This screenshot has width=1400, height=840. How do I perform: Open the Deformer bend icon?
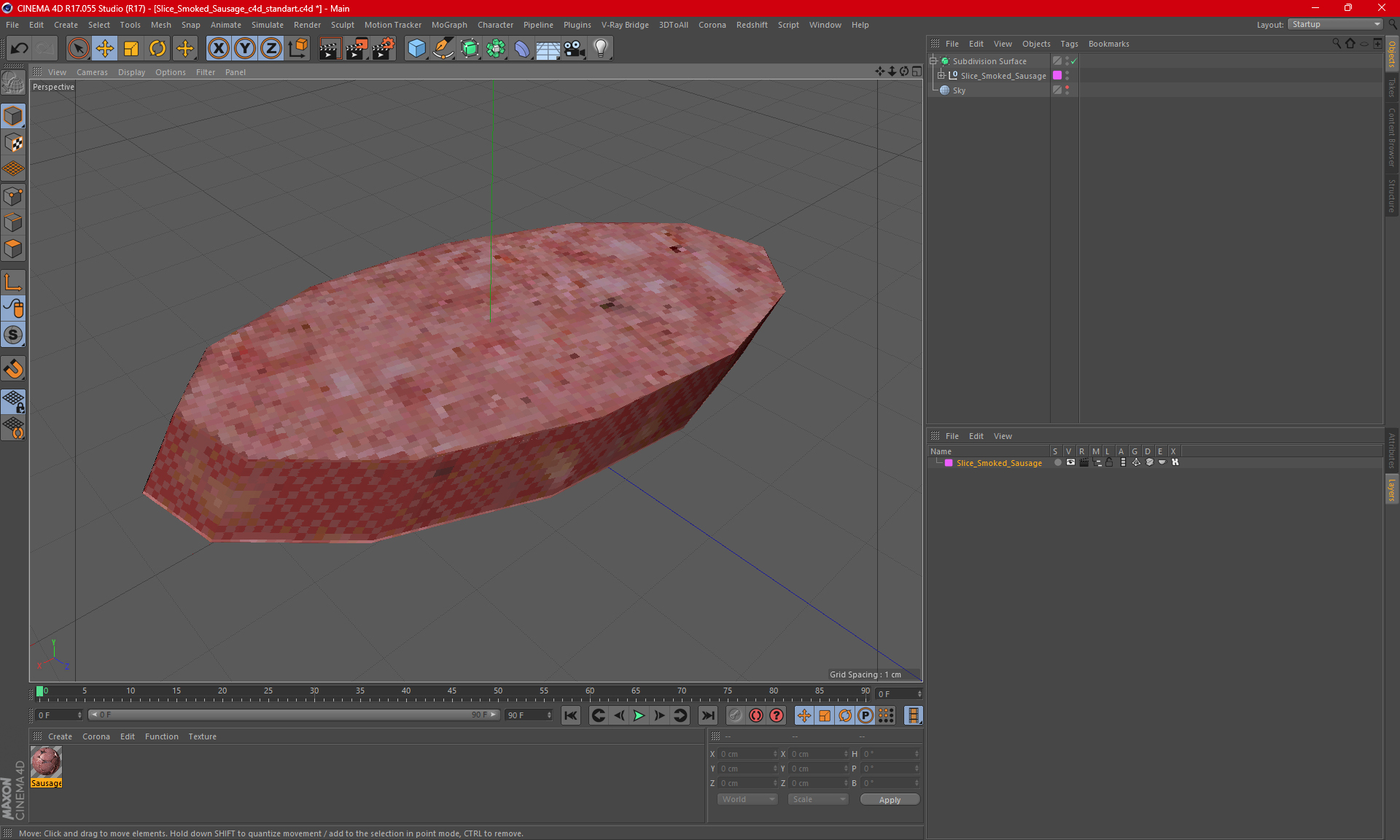(x=522, y=49)
